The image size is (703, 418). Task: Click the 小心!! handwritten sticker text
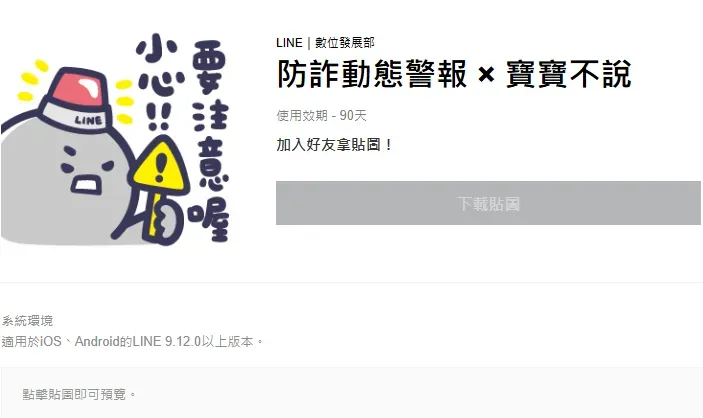159,83
